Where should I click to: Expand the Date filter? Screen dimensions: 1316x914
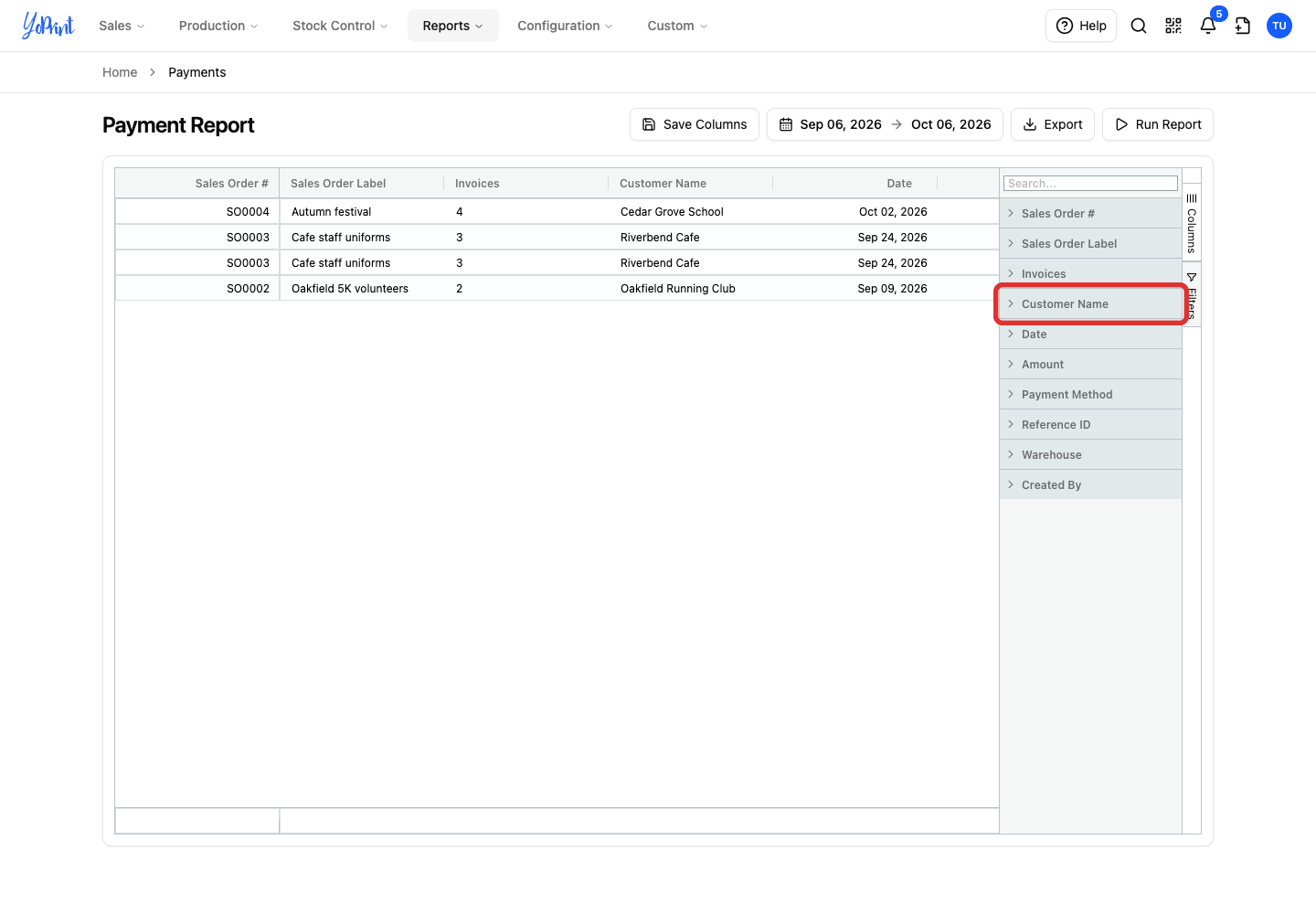click(1090, 334)
